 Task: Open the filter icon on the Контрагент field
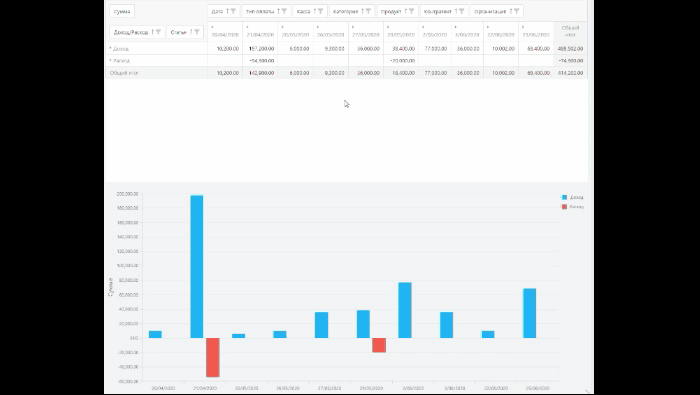(x=461, y=11)
